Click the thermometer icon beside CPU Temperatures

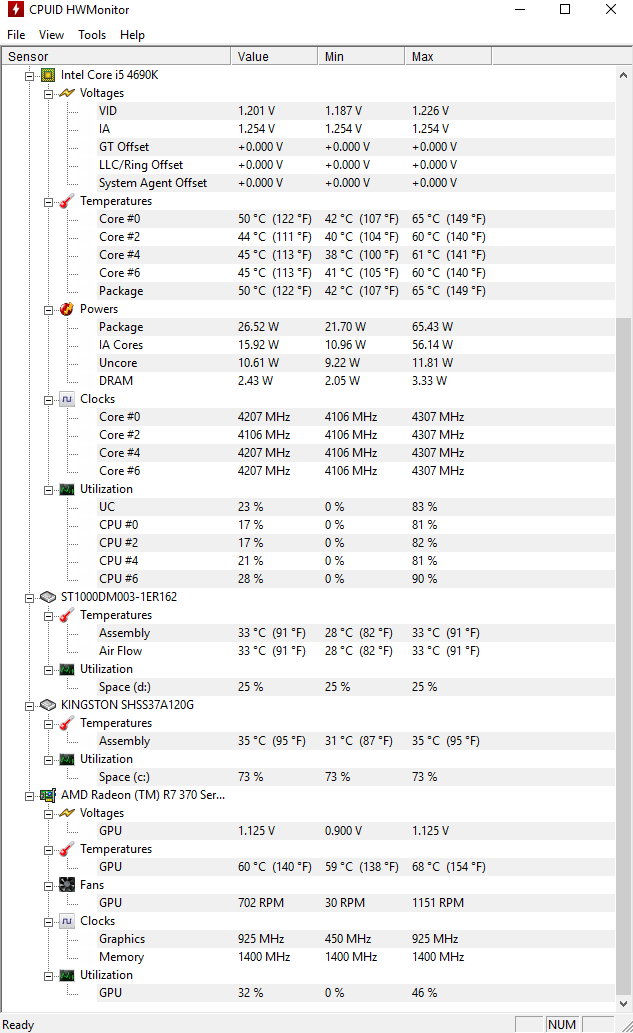67,201
